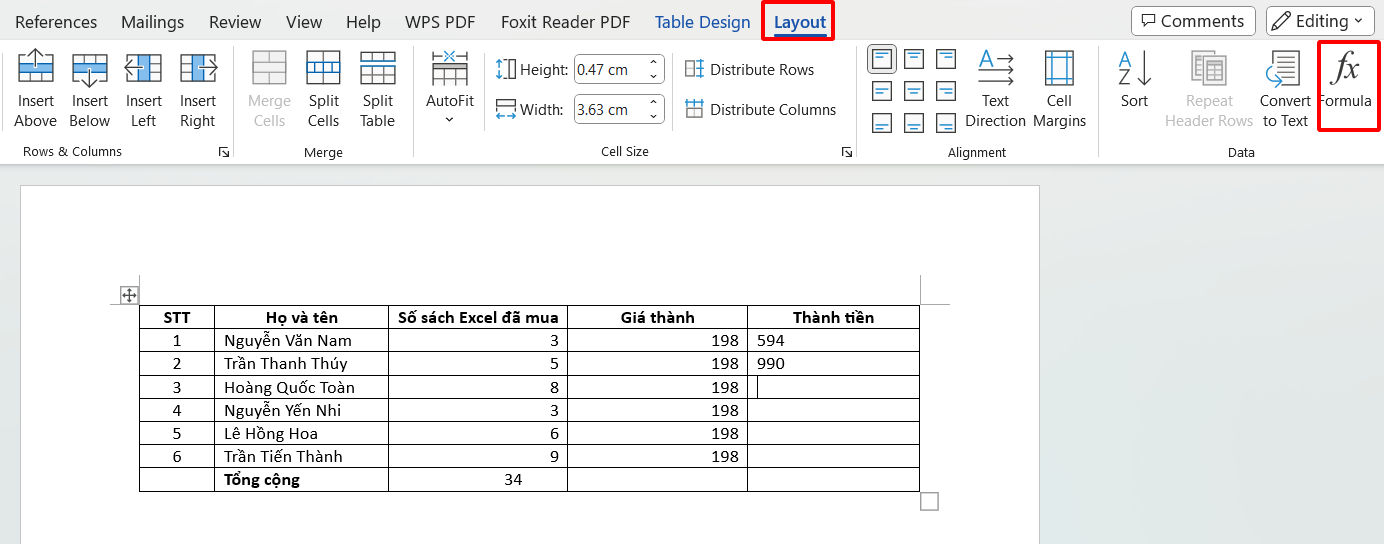The height and width of the screenshot is (544, 1384).
Task: Select Align Top Center alignment icon
Action: point(914,59)
